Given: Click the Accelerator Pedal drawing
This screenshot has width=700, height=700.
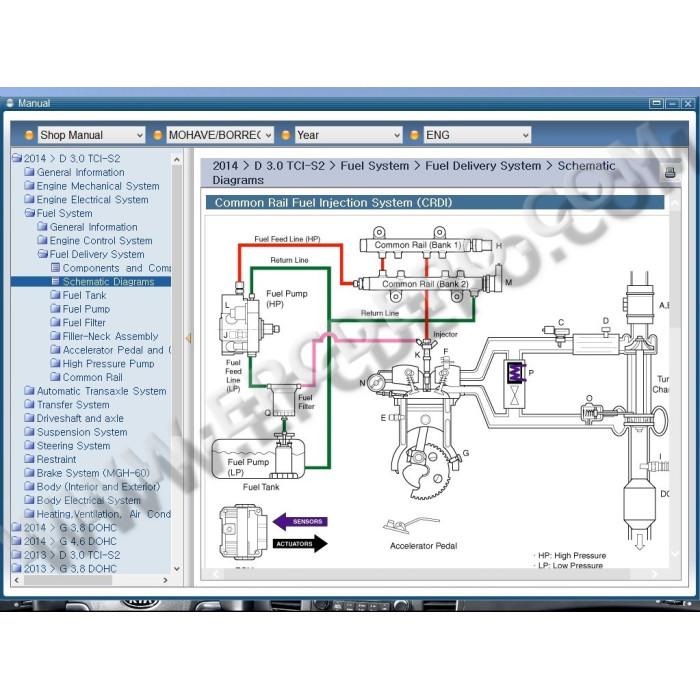Looking at the screenshot, I should pos(411,525).
